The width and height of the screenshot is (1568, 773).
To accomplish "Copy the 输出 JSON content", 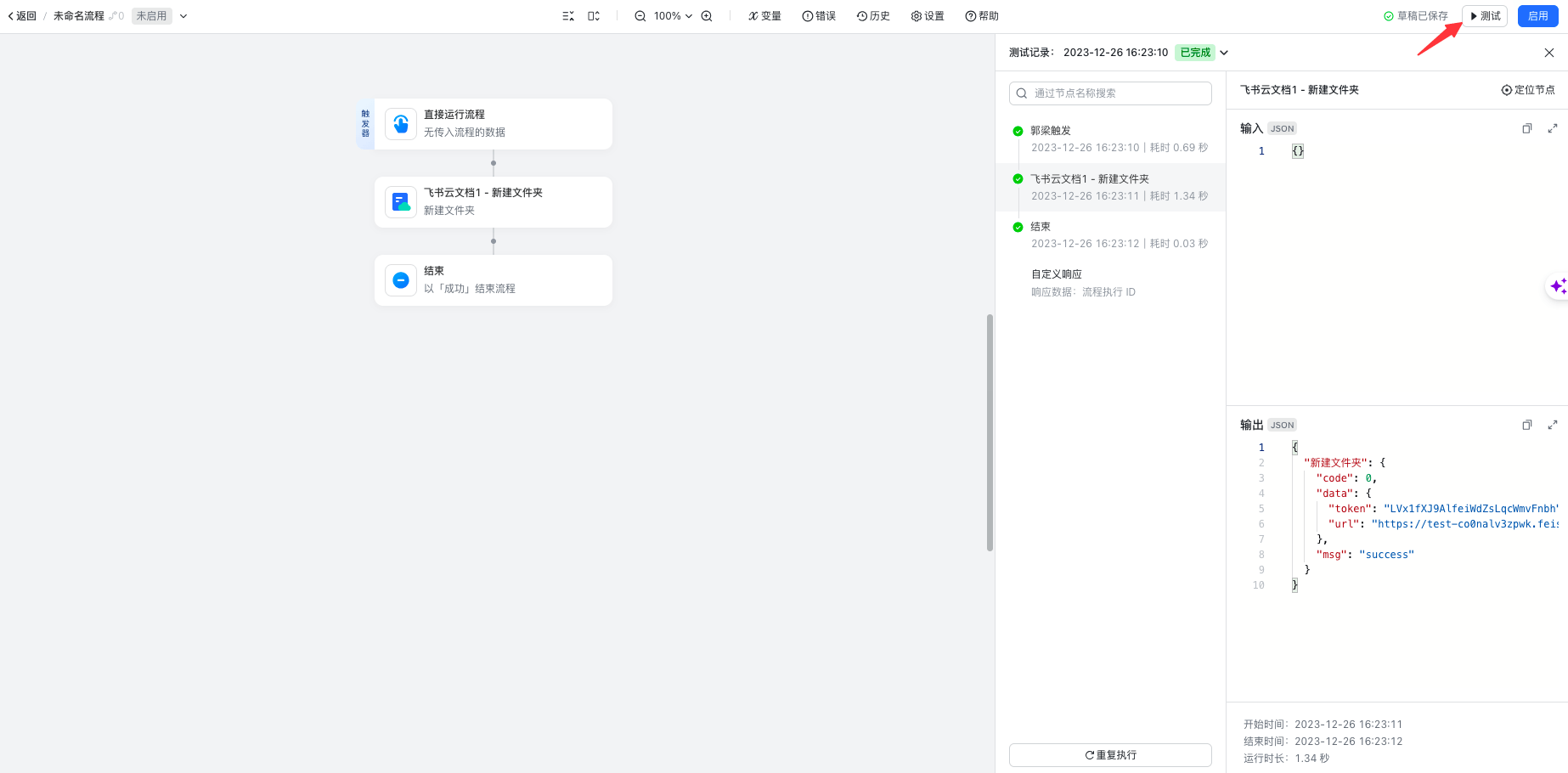I will click(x=1526, y=425).
